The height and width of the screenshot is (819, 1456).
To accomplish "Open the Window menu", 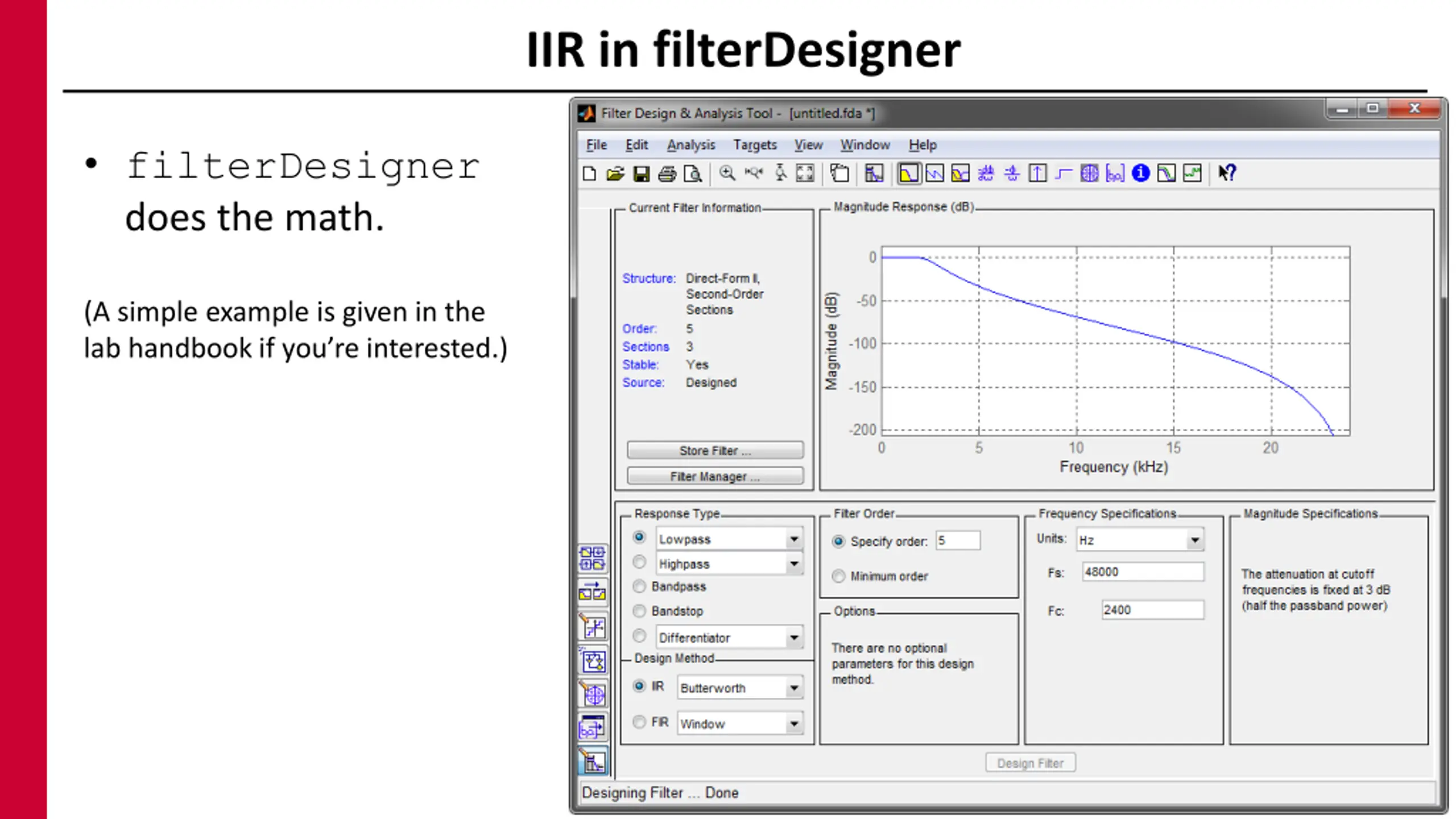I will click(865, 145).
